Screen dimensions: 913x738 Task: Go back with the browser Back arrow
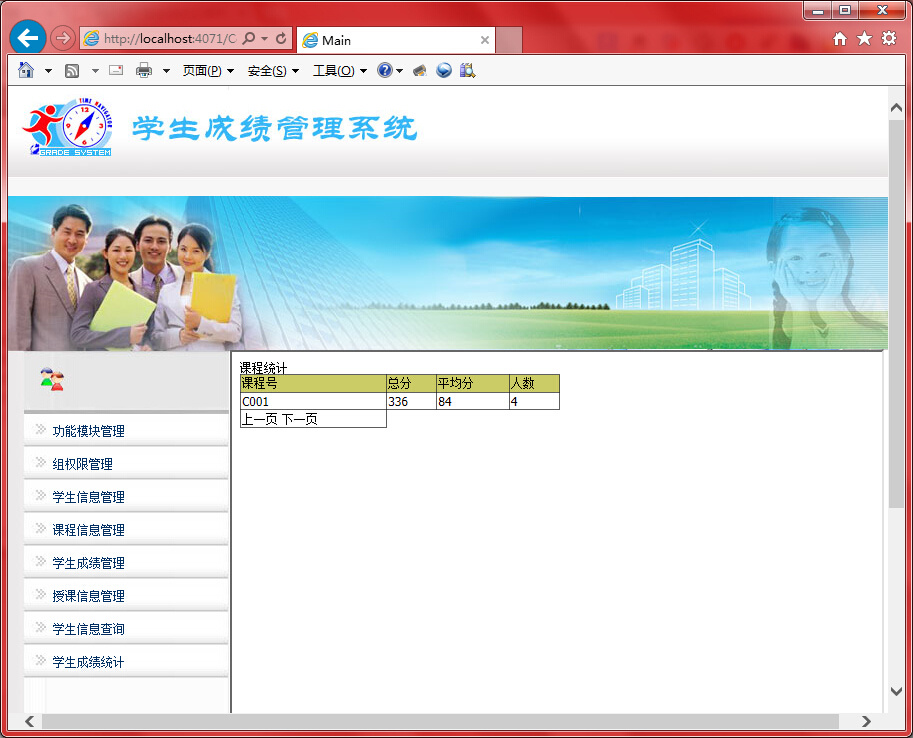27,38
